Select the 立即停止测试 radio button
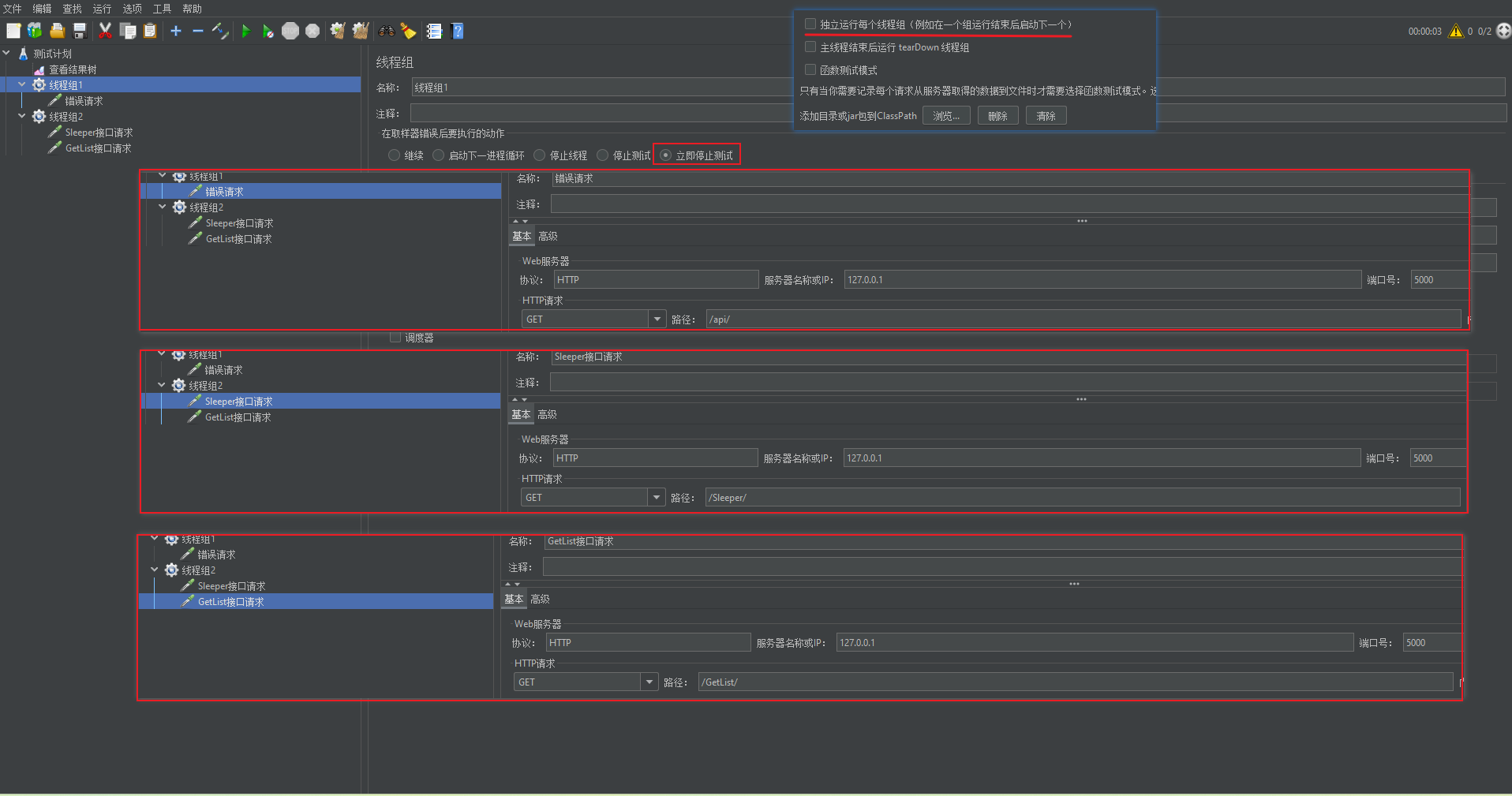Viewport: 1512px width, 796px height. [x=666, y=155]
